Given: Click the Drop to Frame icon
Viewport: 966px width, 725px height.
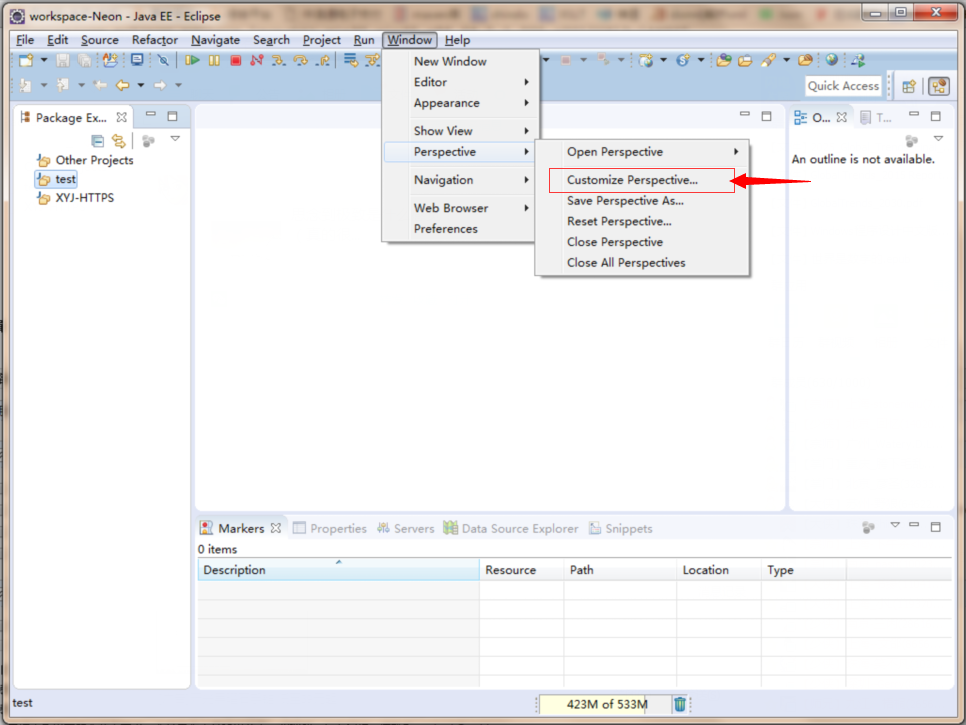Looking at the screenshot, I should coord(351,60).
